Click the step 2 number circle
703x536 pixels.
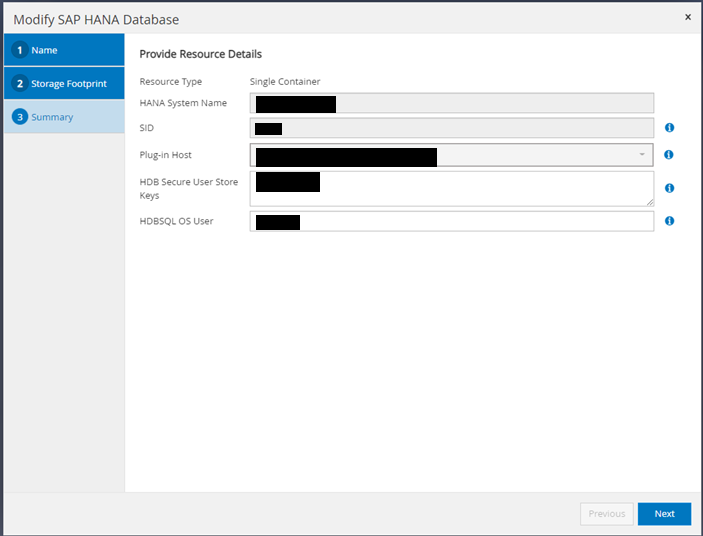point(19,84)
